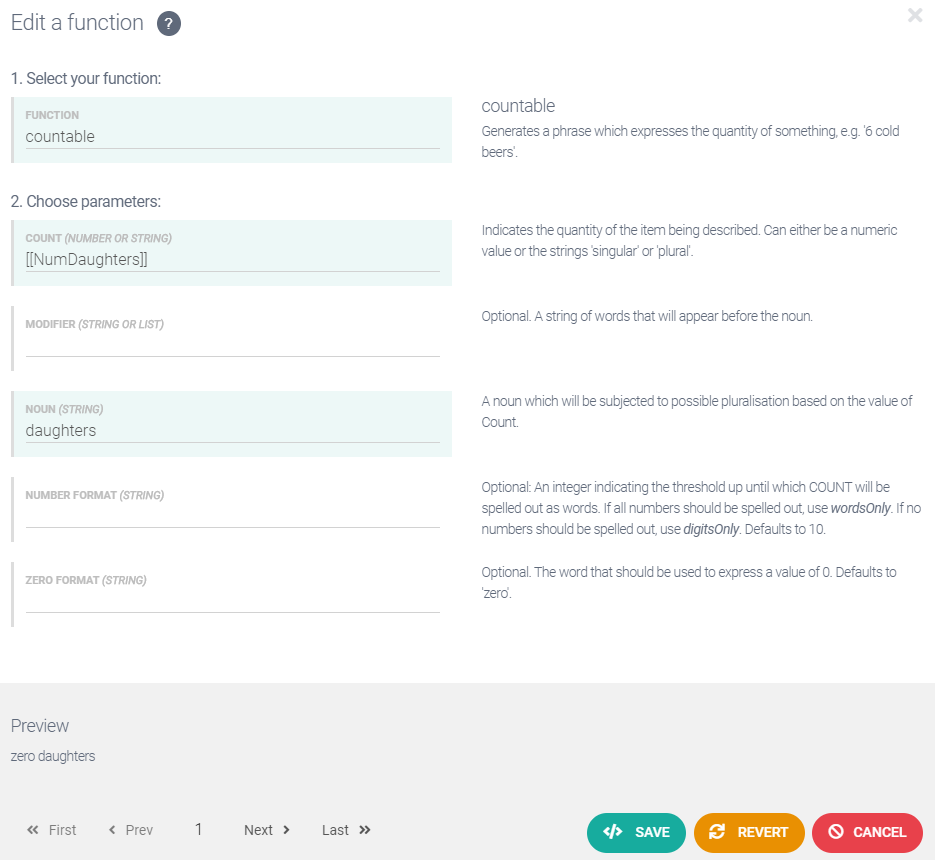Image resolution: width=935 pixels, height=860 pixels.
Task: Close the dialog with X icon
Action: pyautogui.click(x=914, y=15)
